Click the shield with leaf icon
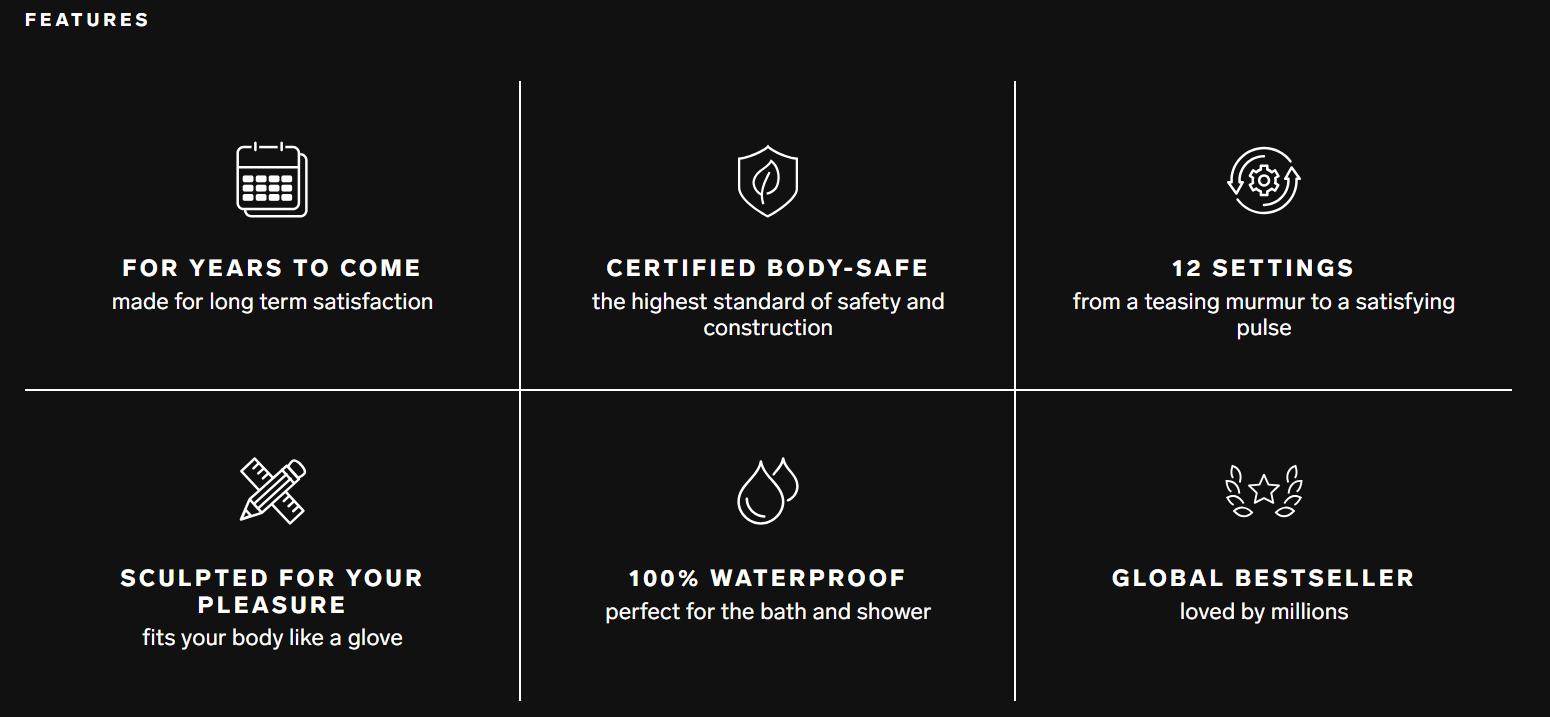1550x717 pixels. (x=767, y=180)
